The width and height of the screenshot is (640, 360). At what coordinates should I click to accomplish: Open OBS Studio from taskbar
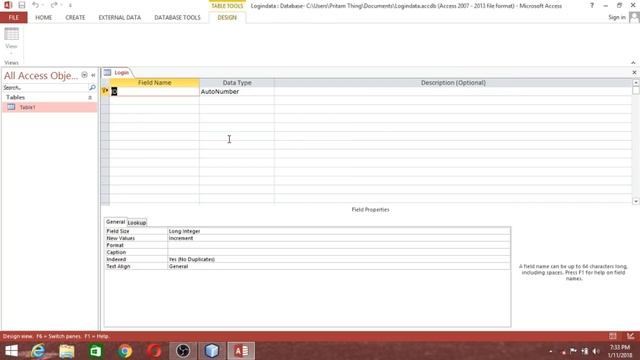[x=183, y=351]
